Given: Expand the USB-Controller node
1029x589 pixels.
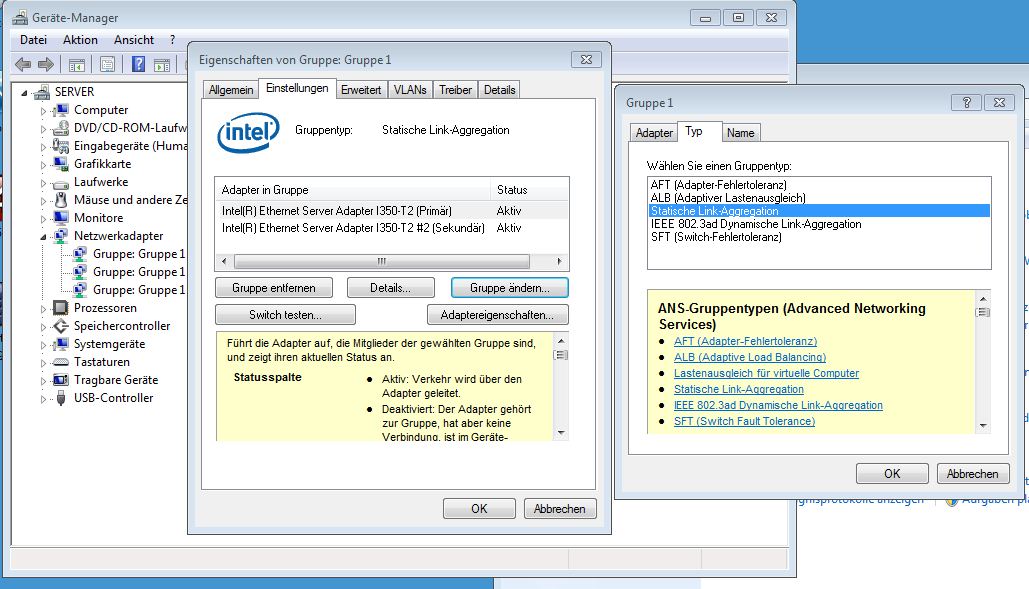Looking at the screenshot, I should [x=44, y=399].
